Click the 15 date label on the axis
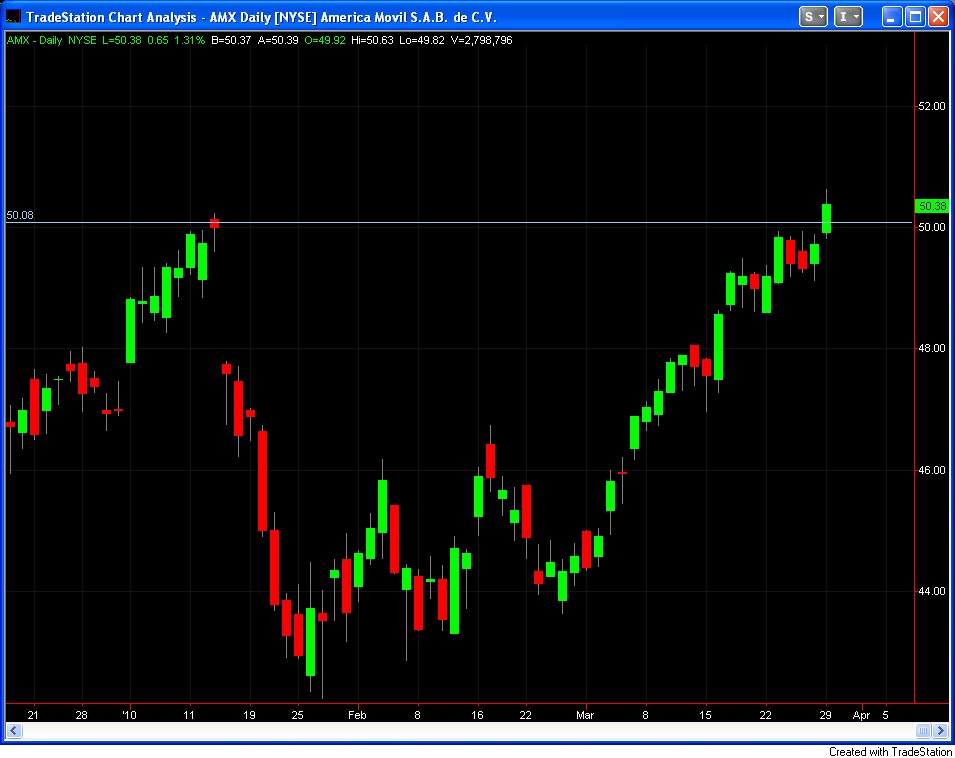Screen dimensions: 955x758 705,715
